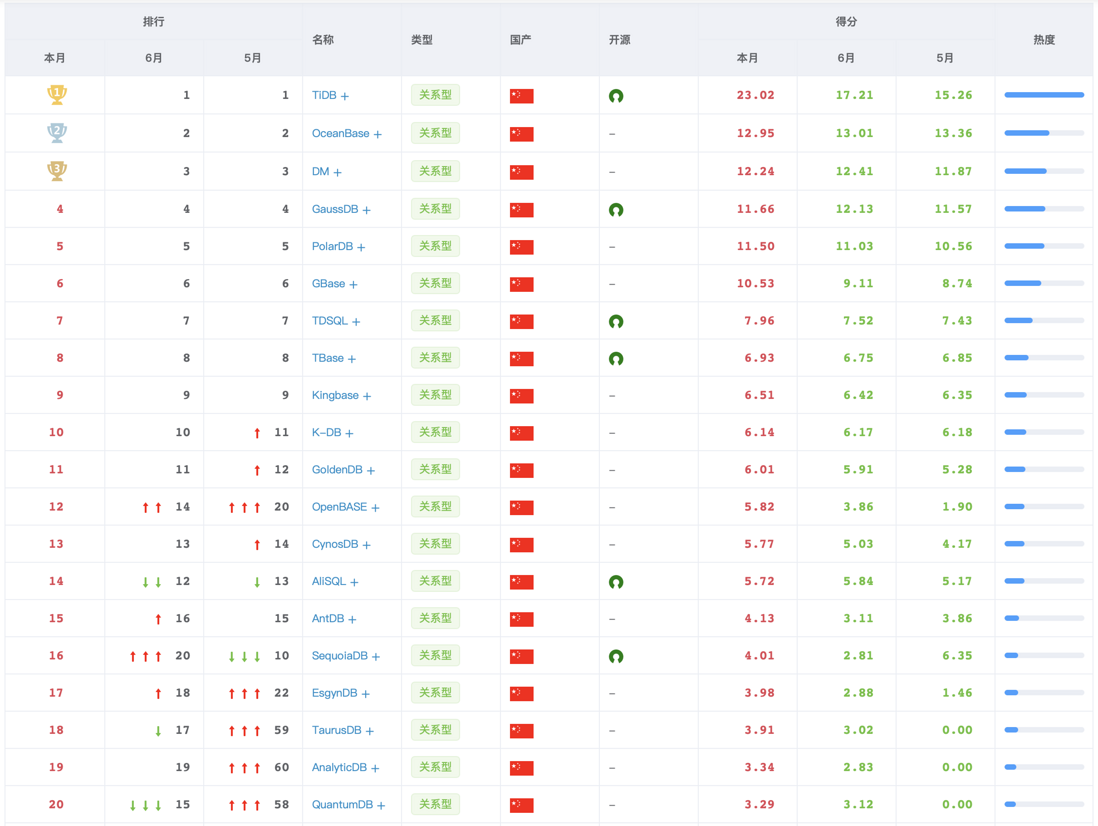Image resolution: width=1098 pixels, height=826 pixels.
Task: Open the OpenBASE database link
Action: pyautogui.click(x=345, y=507)
